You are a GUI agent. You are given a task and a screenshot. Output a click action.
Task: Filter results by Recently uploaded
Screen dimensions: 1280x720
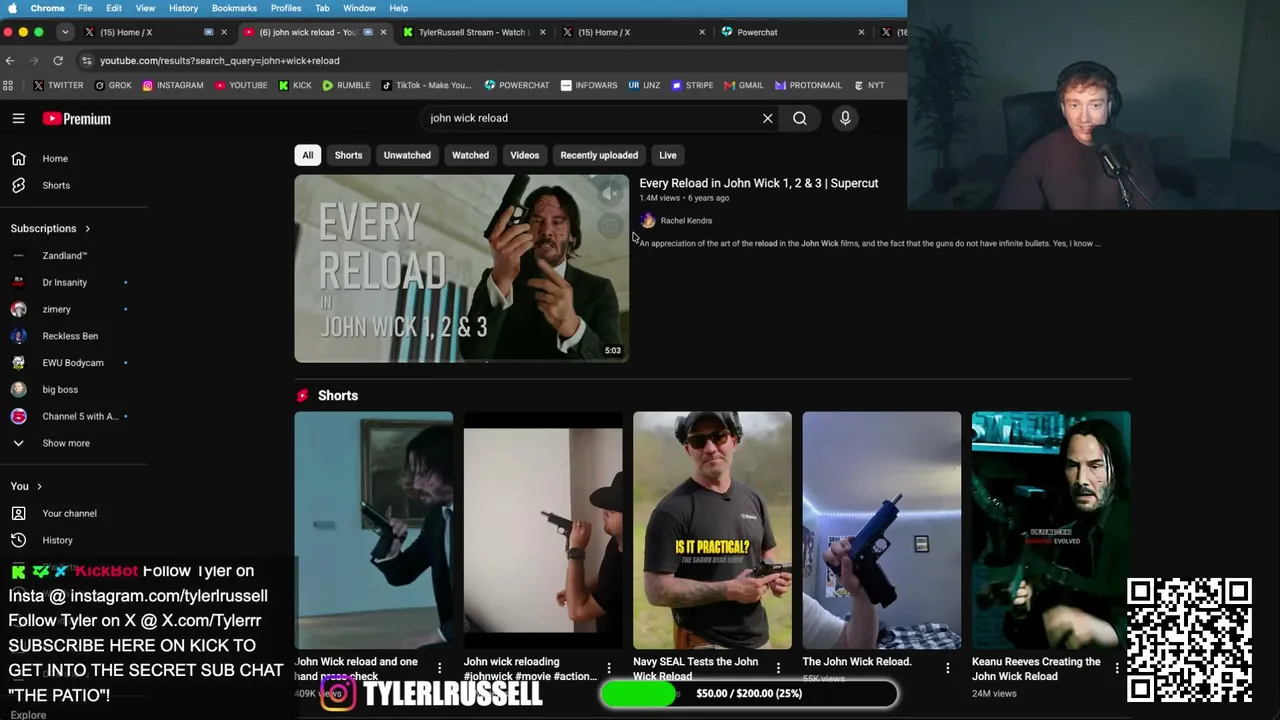599,155
